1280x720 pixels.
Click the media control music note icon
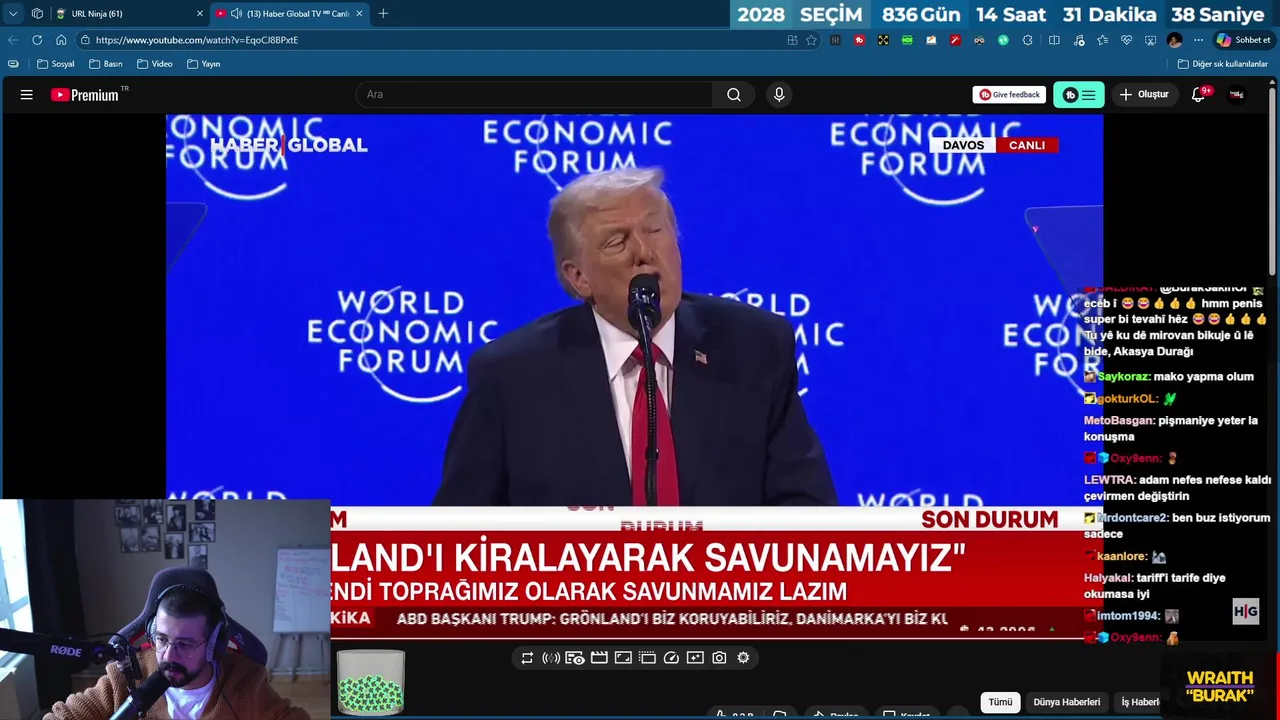click(x=1078, y=40)
